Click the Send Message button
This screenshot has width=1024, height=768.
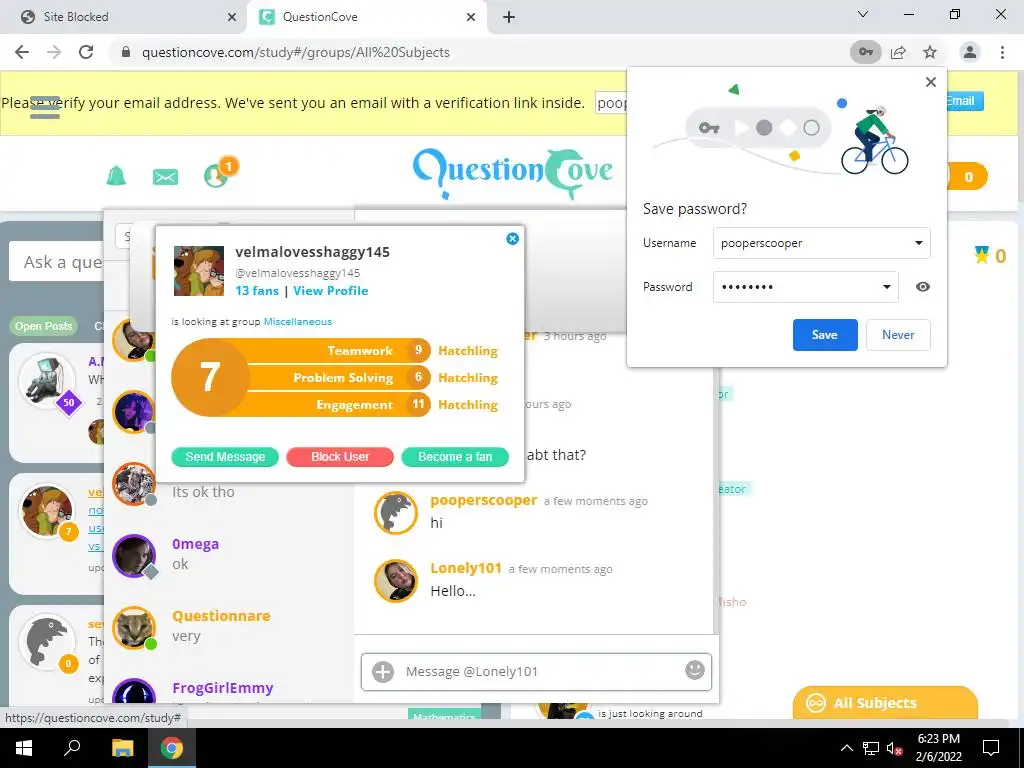click(225, 456)
